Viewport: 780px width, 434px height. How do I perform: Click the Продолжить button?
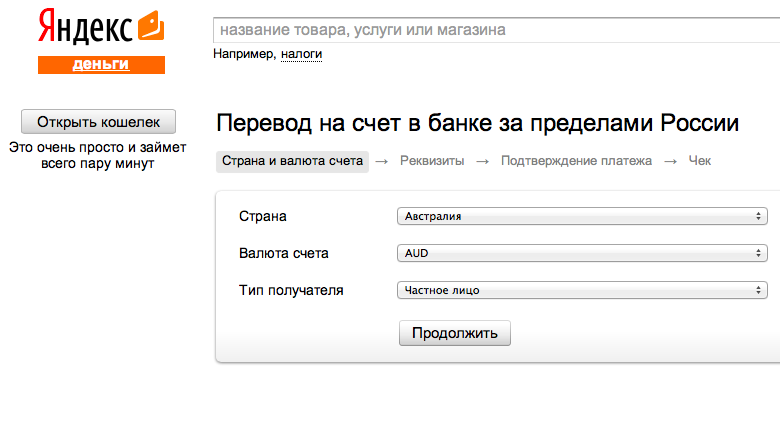point(454,333)
